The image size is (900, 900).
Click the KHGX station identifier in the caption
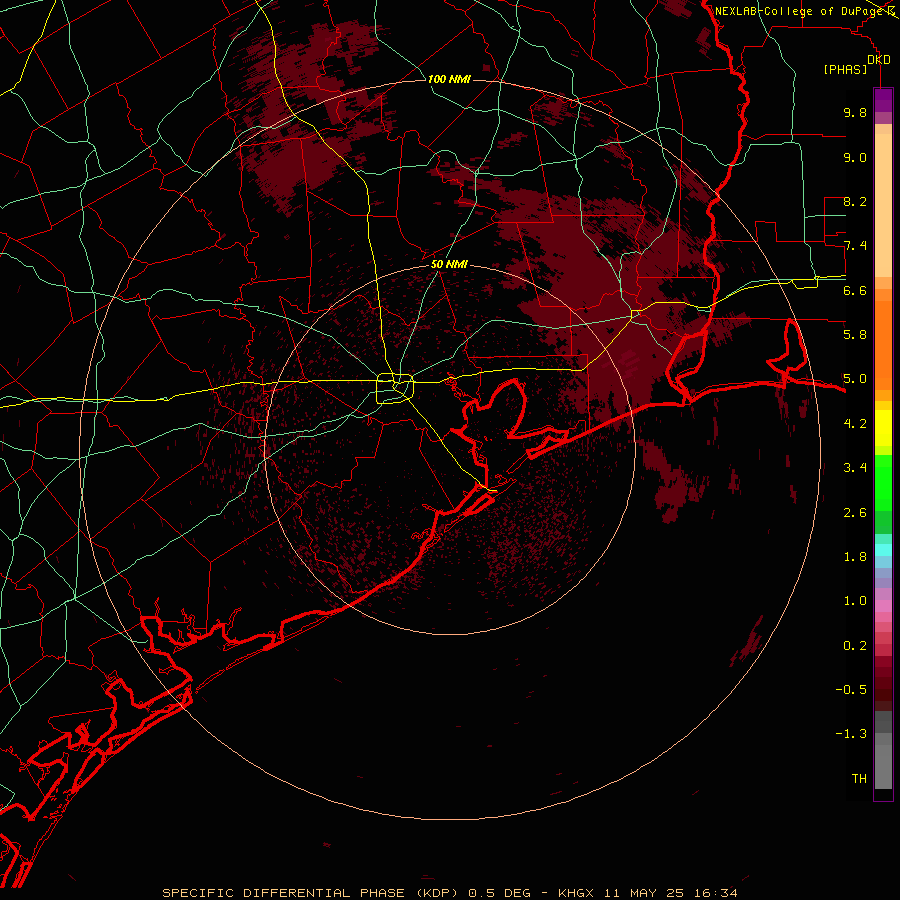576,893
